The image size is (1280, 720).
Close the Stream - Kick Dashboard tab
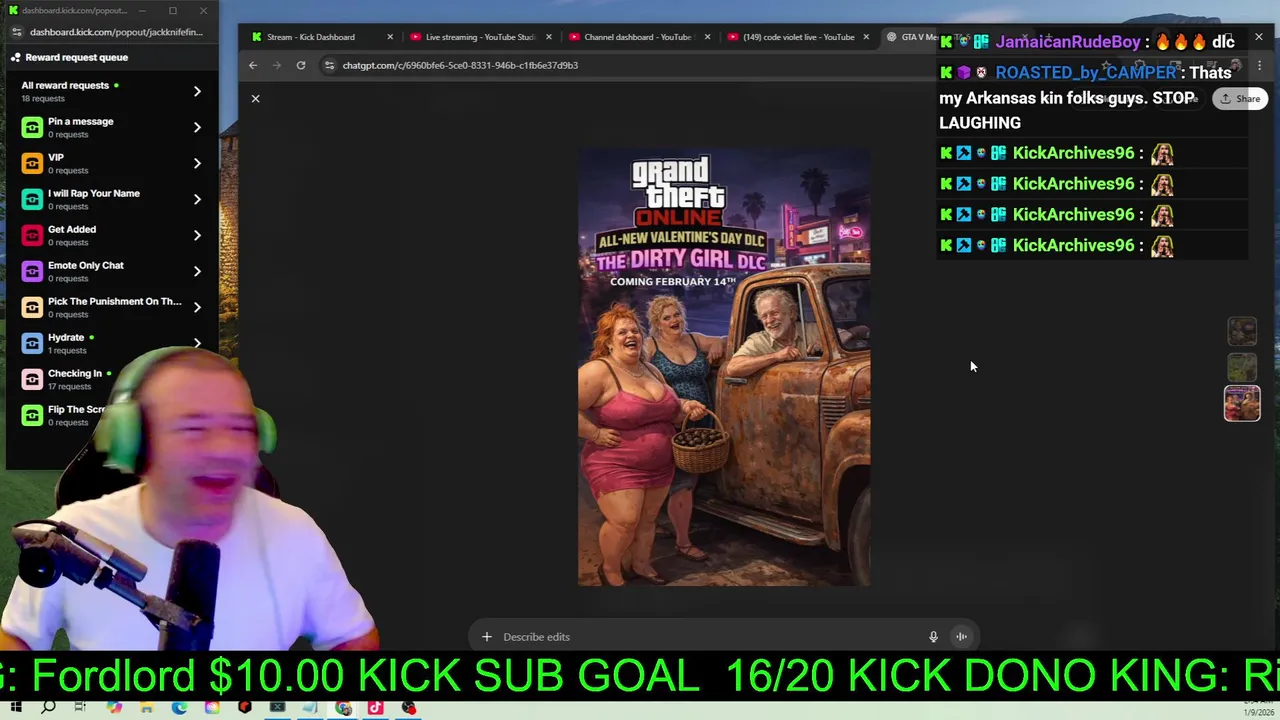point(390,37)
